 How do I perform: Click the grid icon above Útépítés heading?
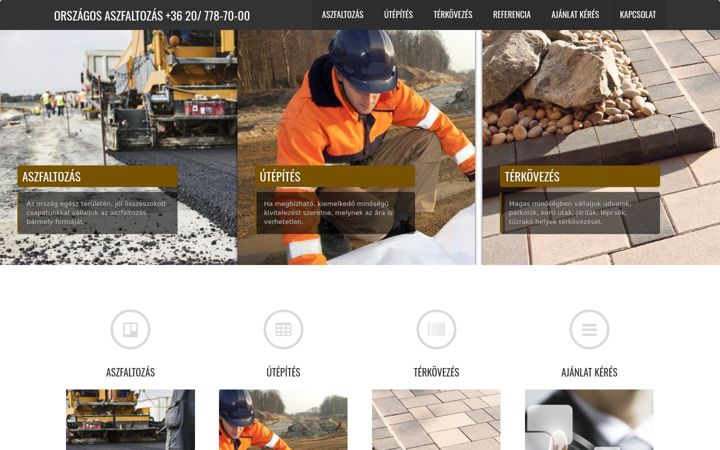click(283, 329)
